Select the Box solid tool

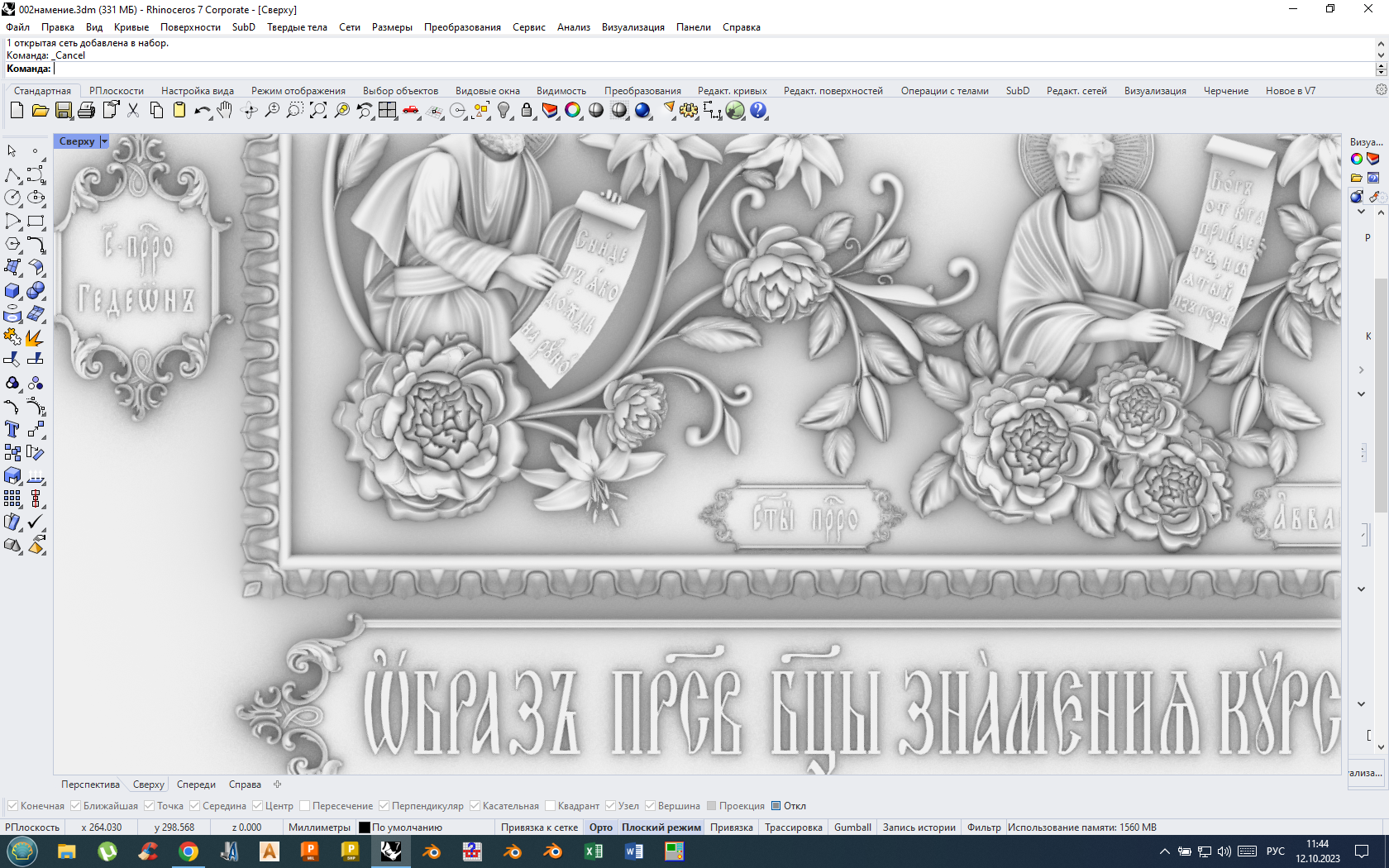pyautogui.click(x=12, y=290)
